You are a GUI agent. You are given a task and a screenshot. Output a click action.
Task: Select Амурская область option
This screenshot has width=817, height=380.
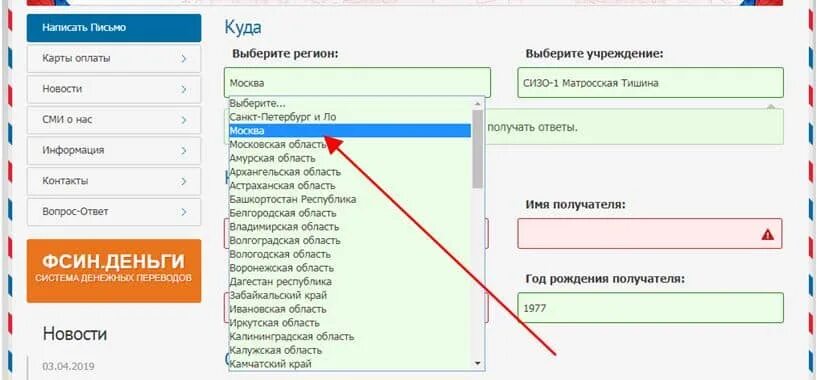[x=350, y=158]
